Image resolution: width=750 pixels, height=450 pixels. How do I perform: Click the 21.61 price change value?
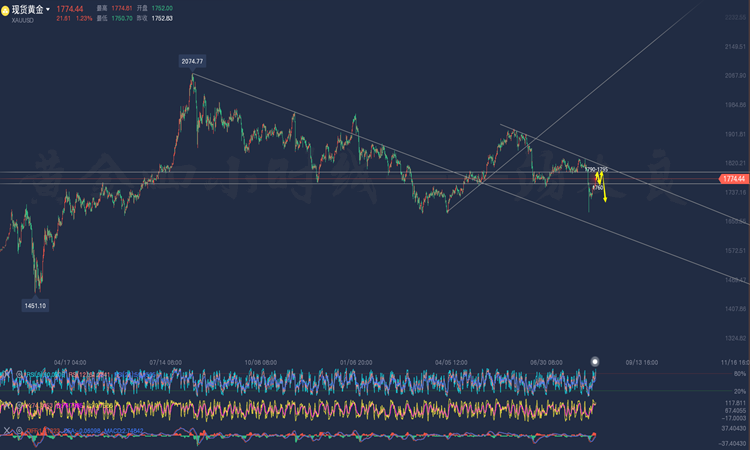pyautogui.click(x=64, y=19)
